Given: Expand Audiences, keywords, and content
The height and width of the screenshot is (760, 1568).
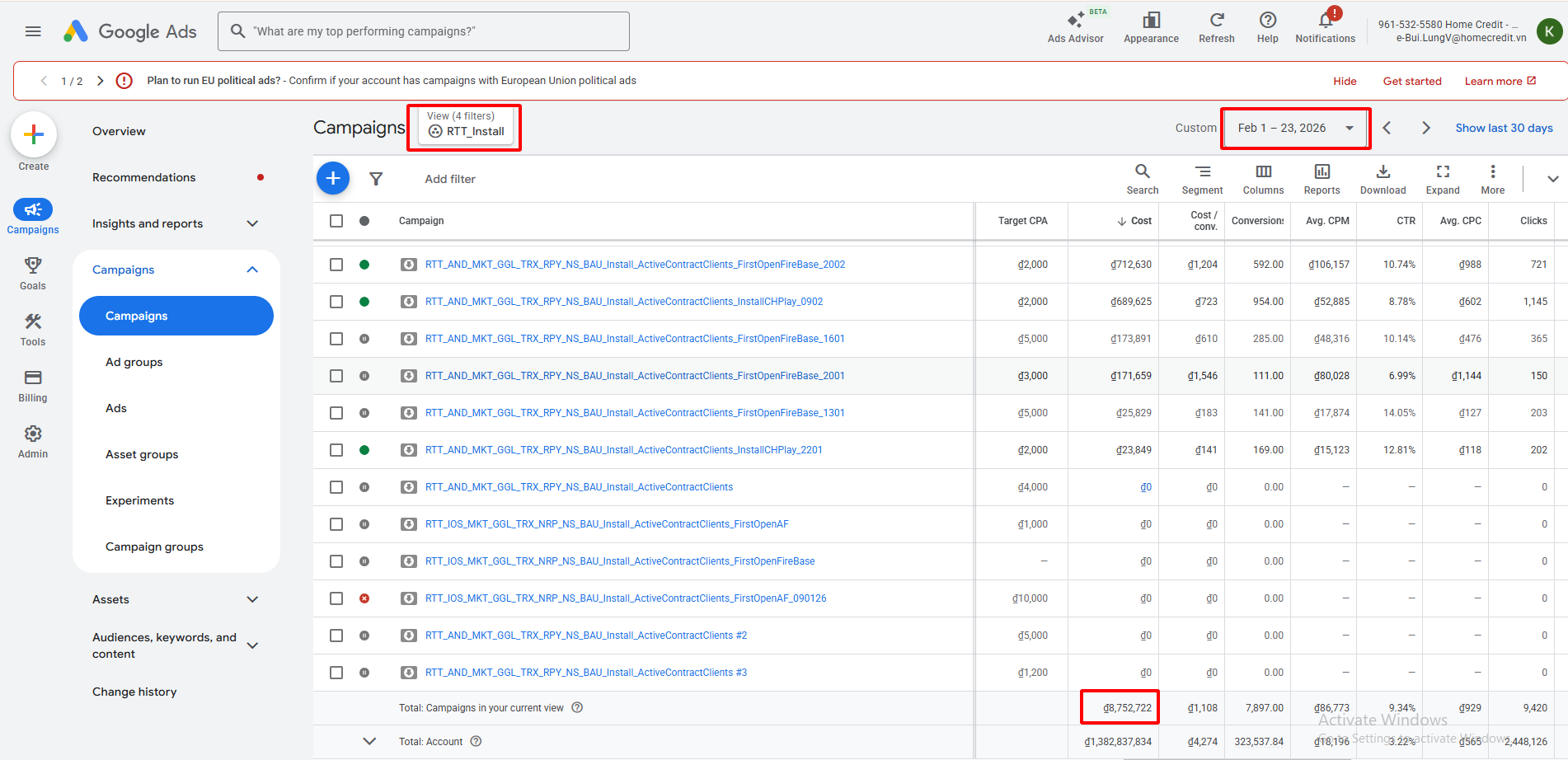Looking at the screenshot, I should tap(252, 645).
